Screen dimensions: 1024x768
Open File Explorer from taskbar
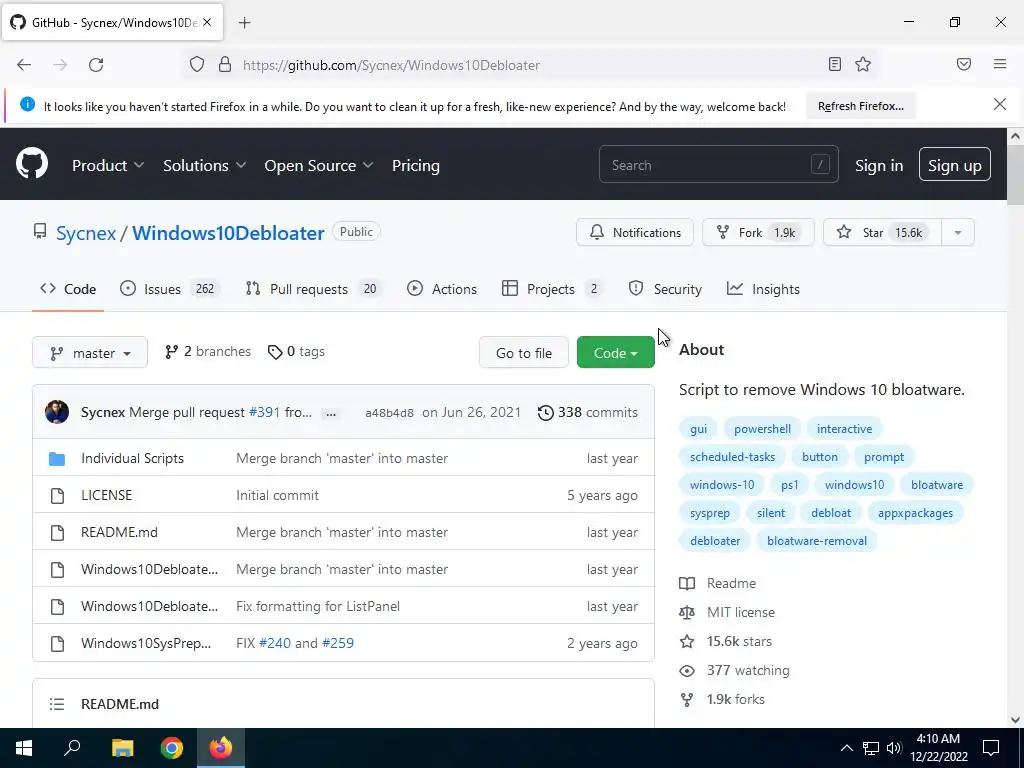(122, 748)
